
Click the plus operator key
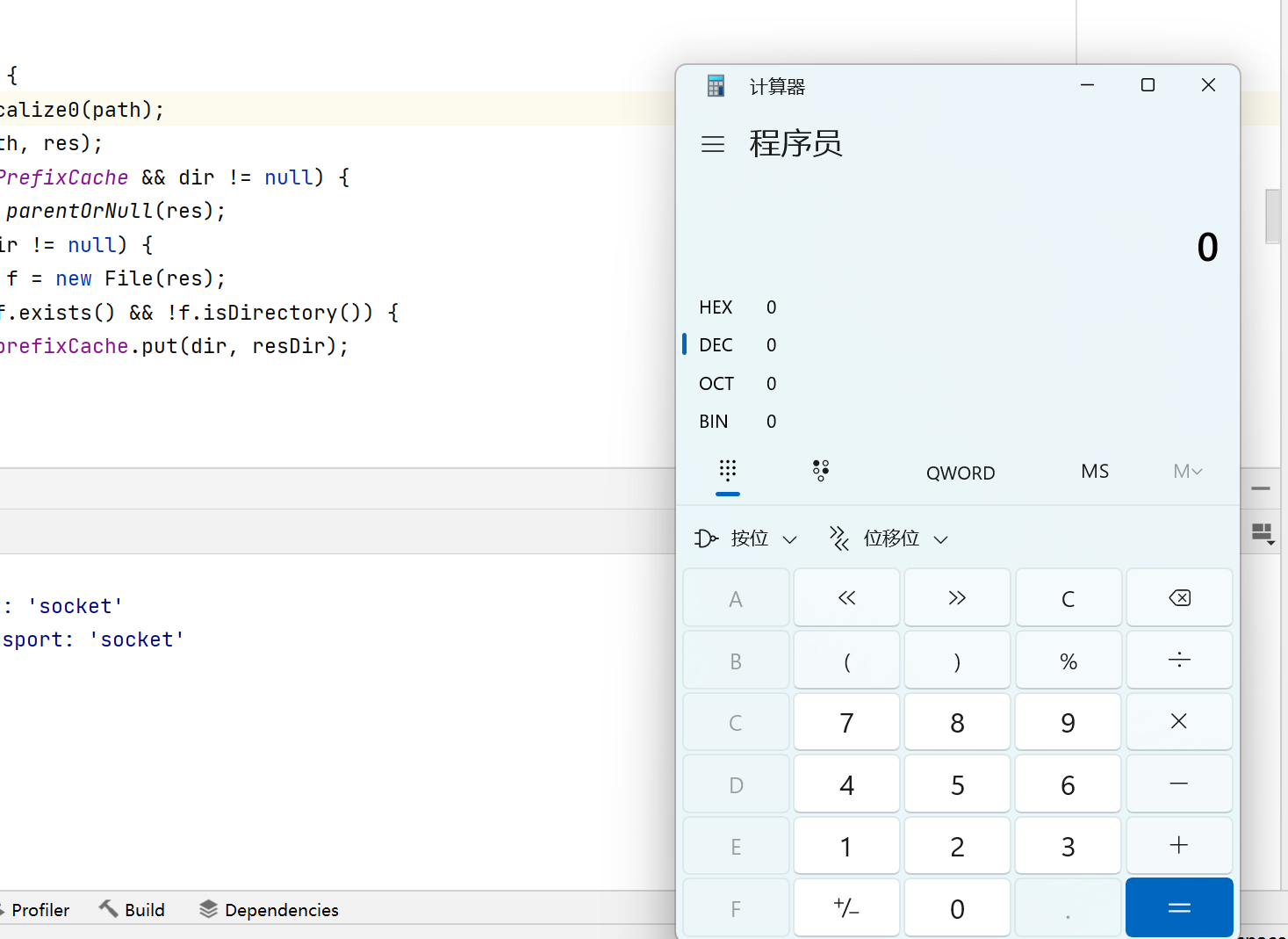click(1179, 846)
